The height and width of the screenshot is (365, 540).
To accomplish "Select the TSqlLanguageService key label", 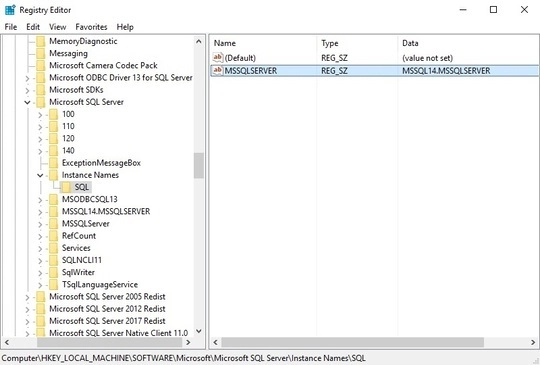I will click(x=100, y=284).
